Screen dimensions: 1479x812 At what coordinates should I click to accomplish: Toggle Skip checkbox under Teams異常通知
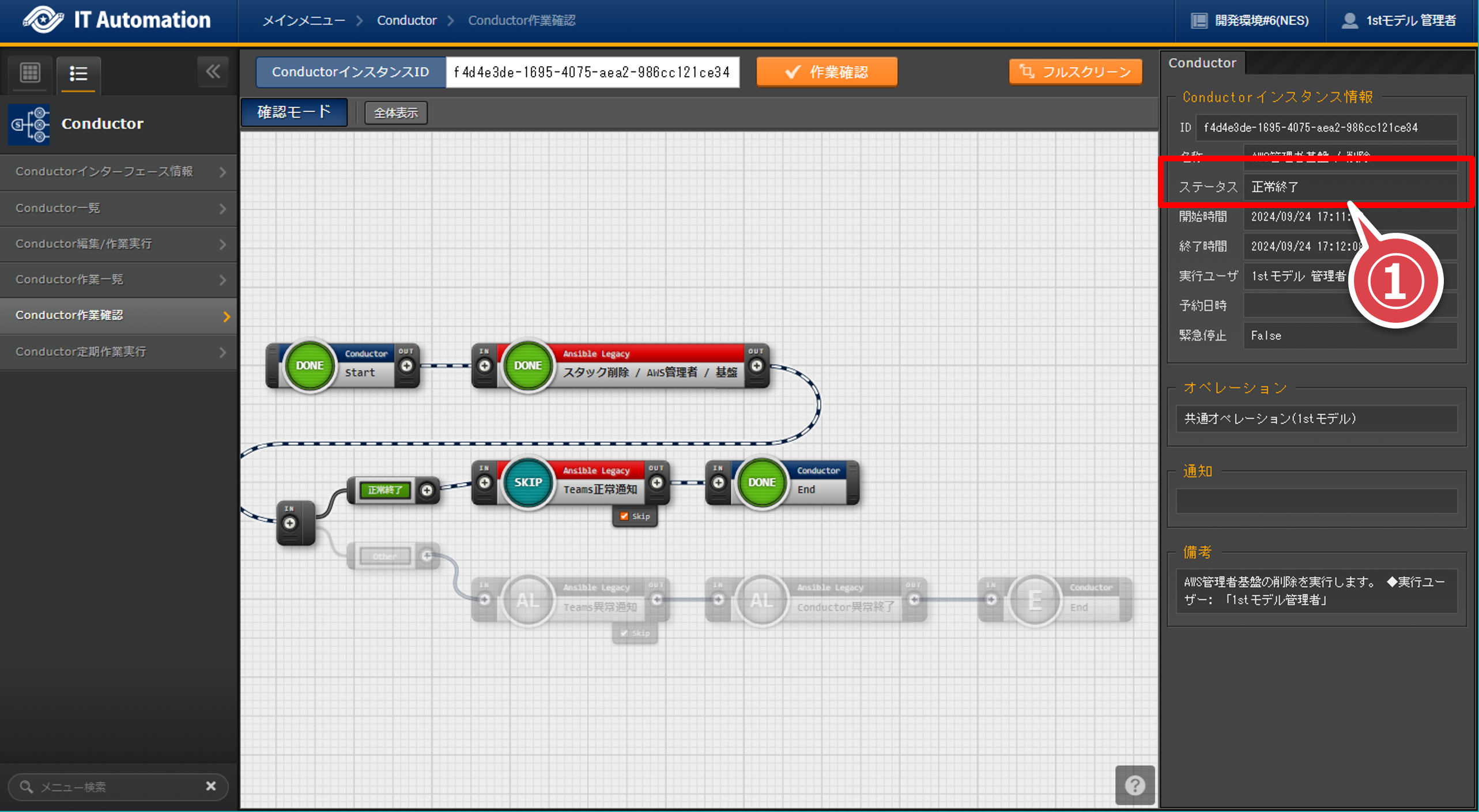pos(624,633)
